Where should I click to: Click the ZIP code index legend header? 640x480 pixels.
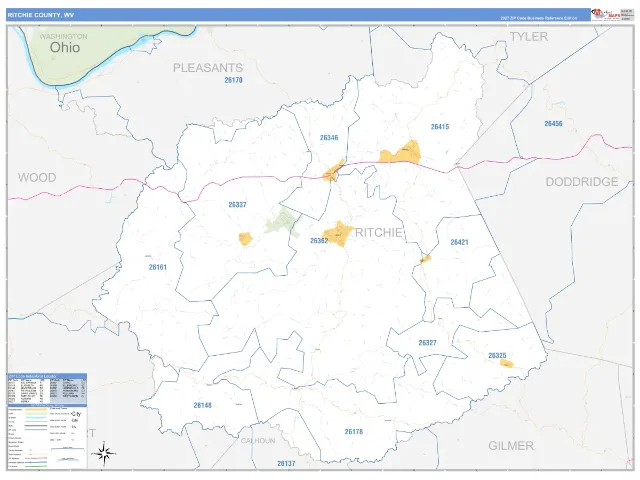(47, 376)
